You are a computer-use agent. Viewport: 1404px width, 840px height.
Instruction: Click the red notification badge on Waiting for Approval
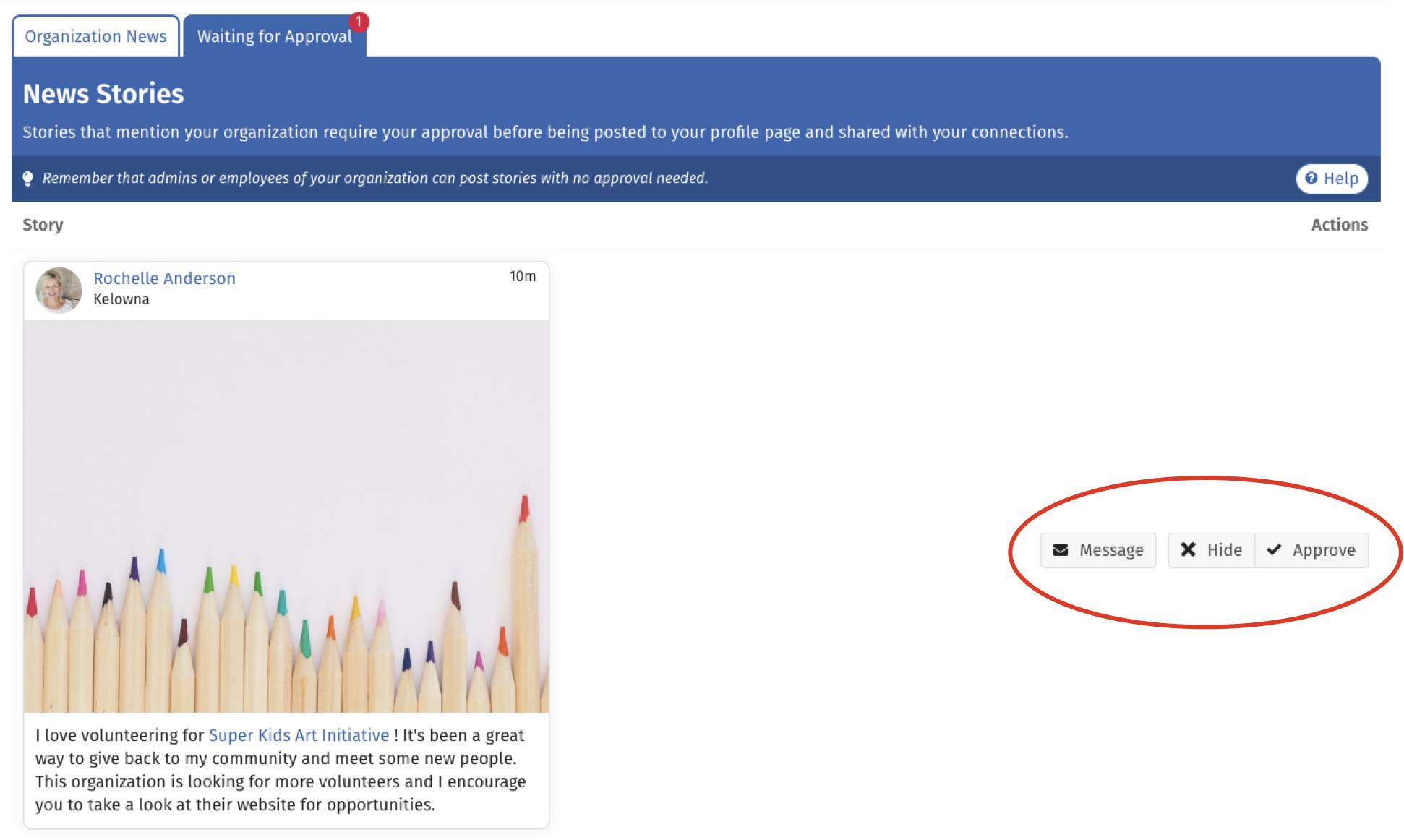(359, 22)
